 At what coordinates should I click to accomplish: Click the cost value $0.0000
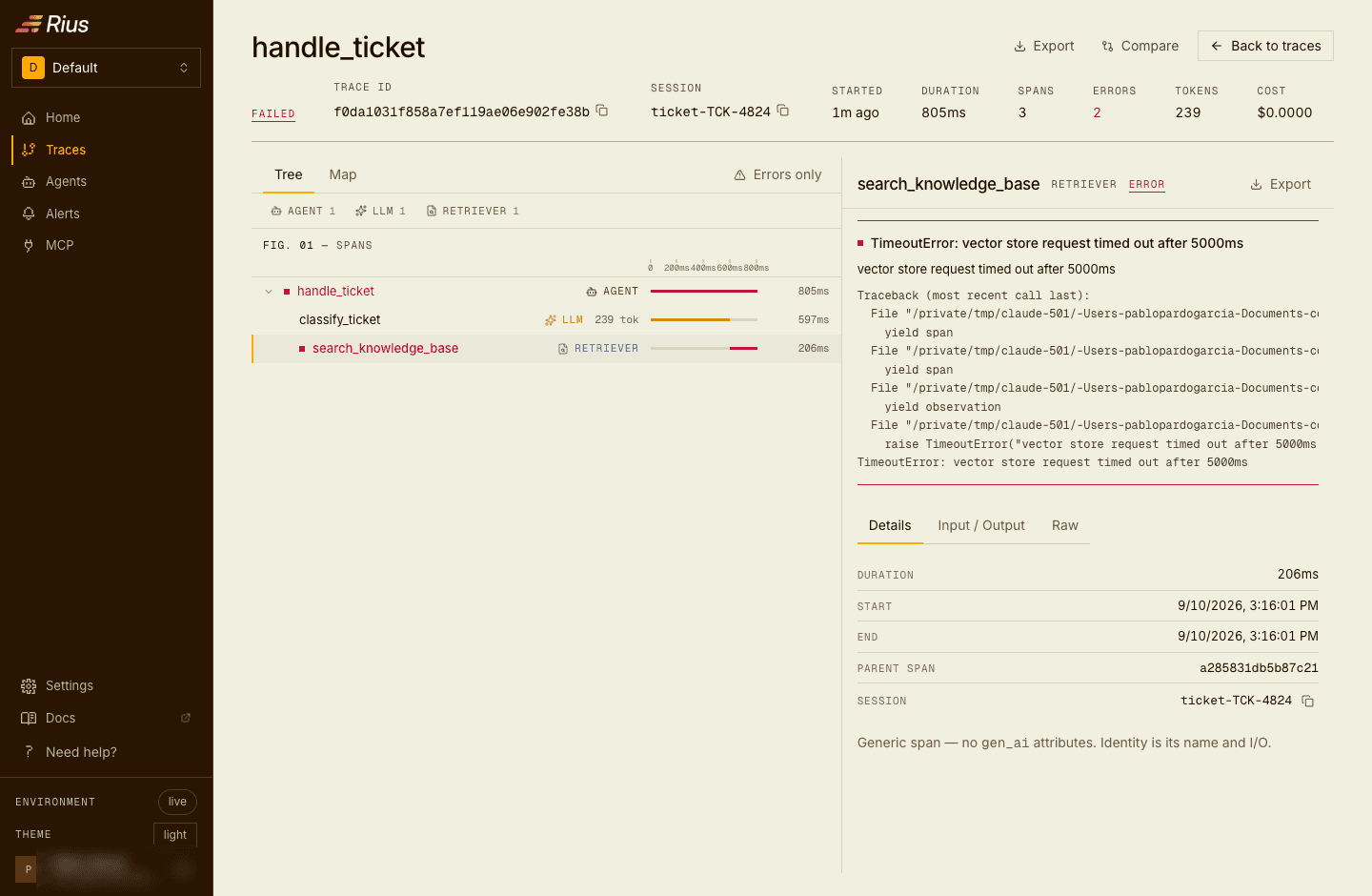[1284, 112]
